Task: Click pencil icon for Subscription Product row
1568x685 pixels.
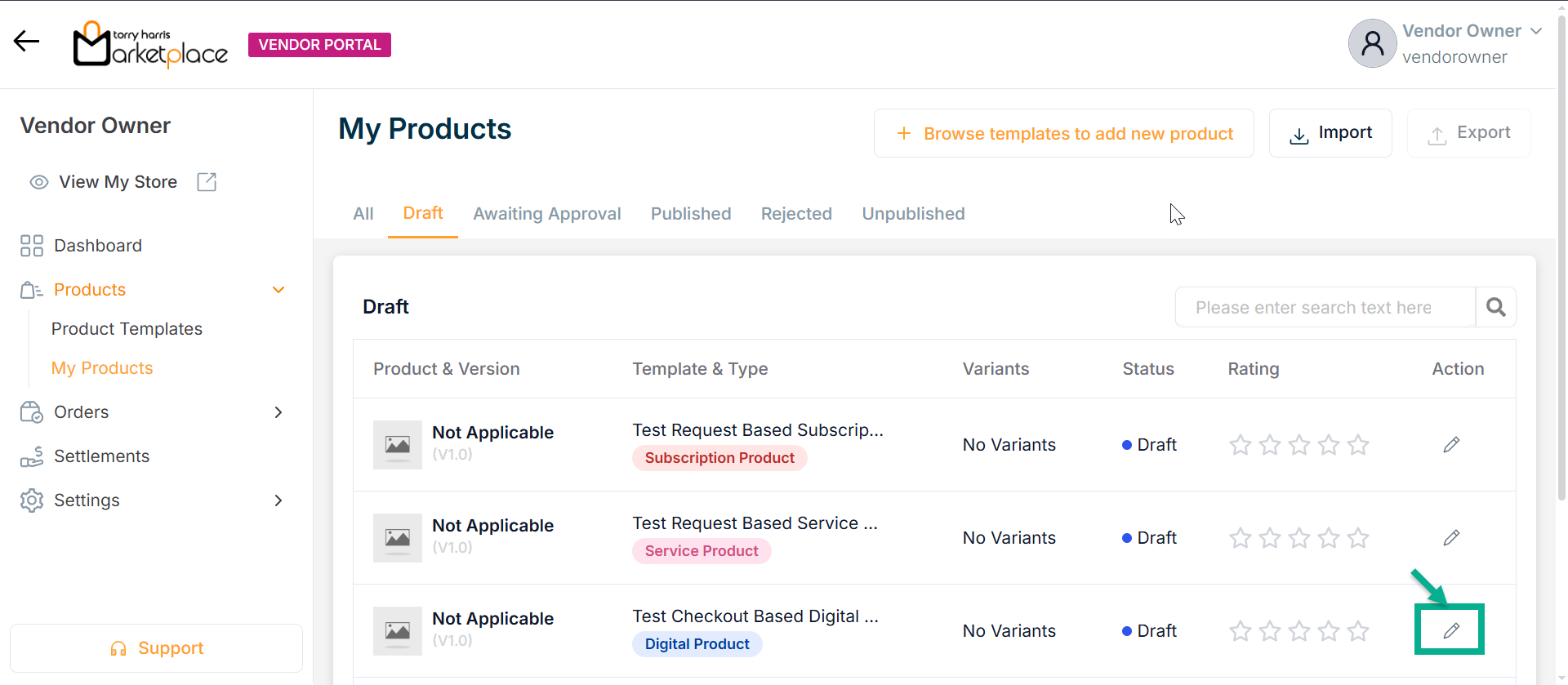Action: [1450, 445]
